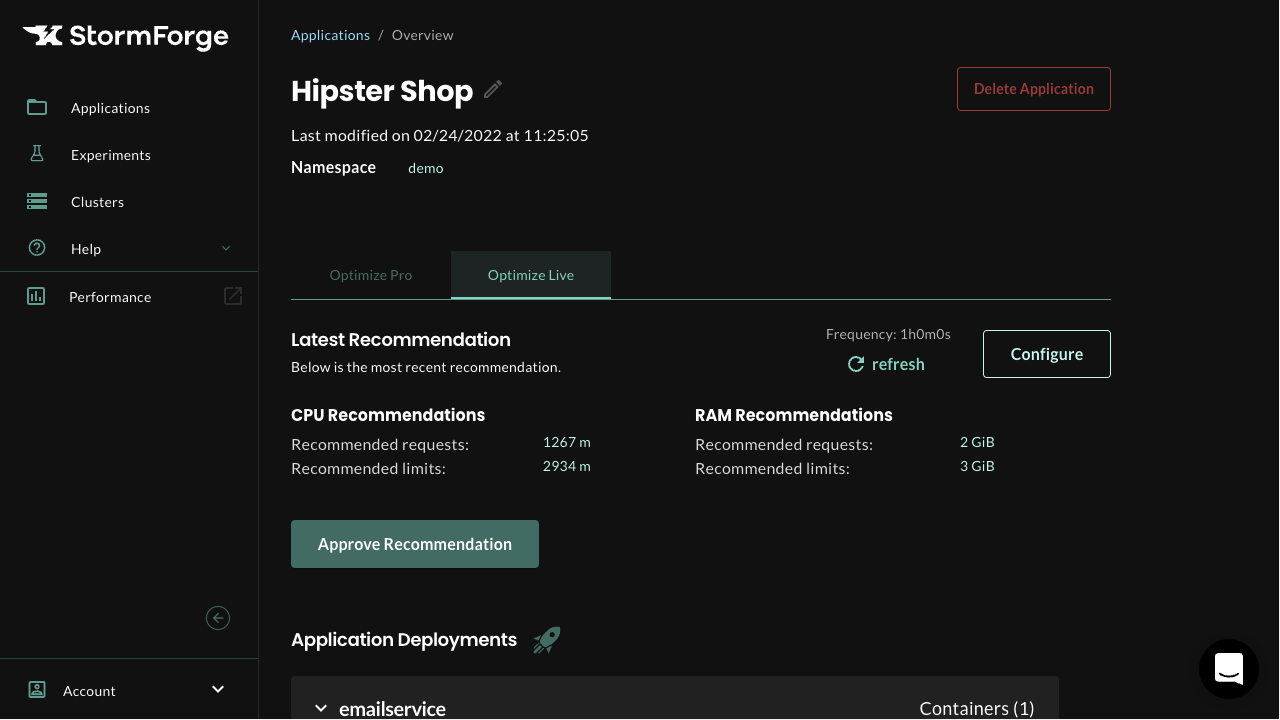Click the Hipster Shop title
Screen dimensions: 1280x720
(382, 91)
